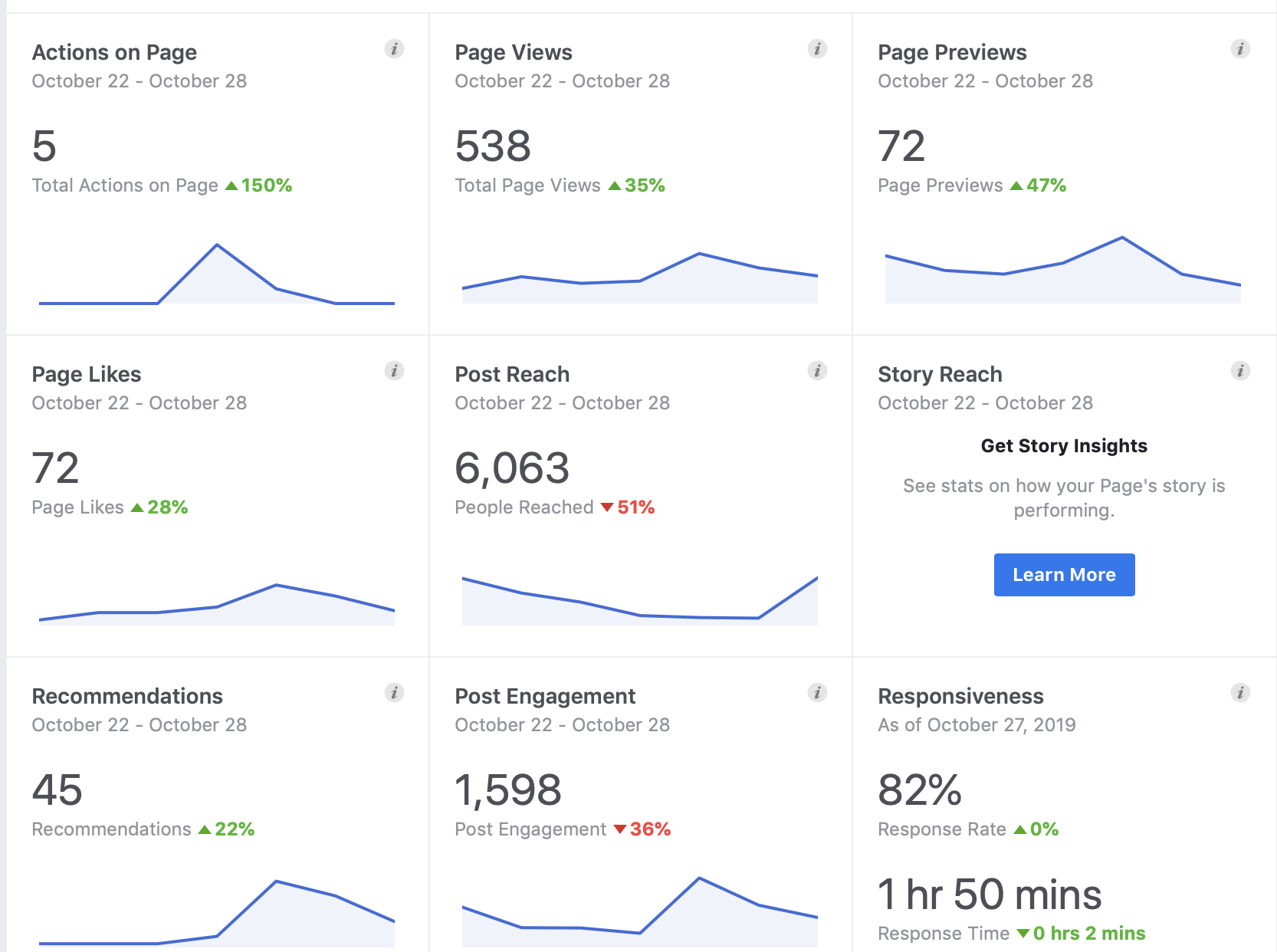Click the Recommendations trend chart
This screenshot has width=1277, height=952.
tap(217, 916)
